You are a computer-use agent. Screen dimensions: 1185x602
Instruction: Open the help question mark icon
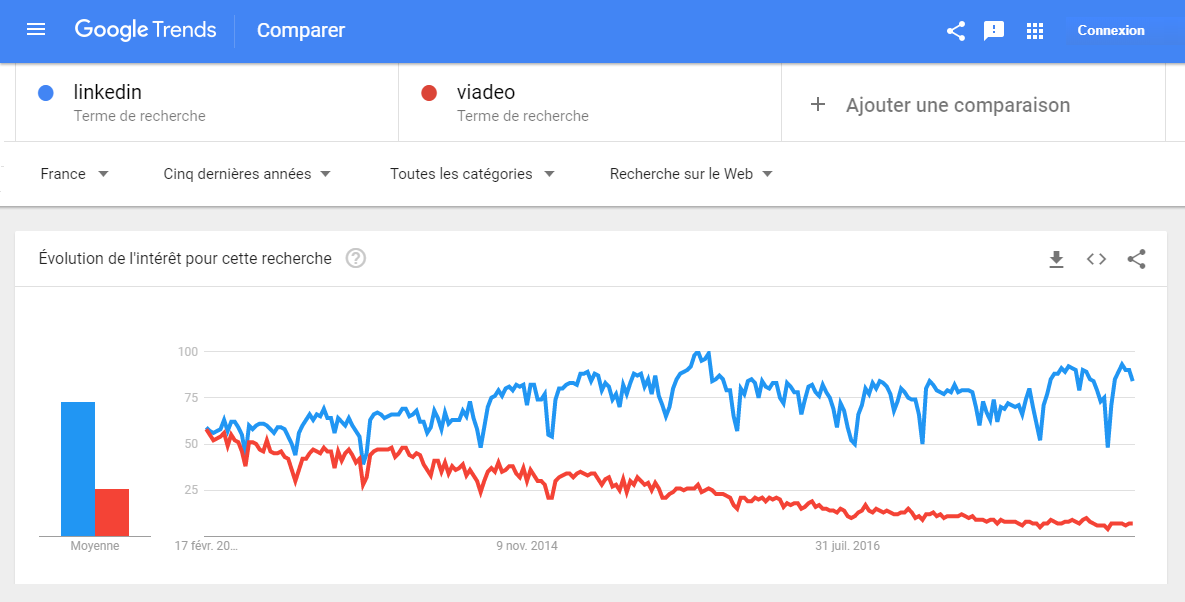click(x=356, y=258)
